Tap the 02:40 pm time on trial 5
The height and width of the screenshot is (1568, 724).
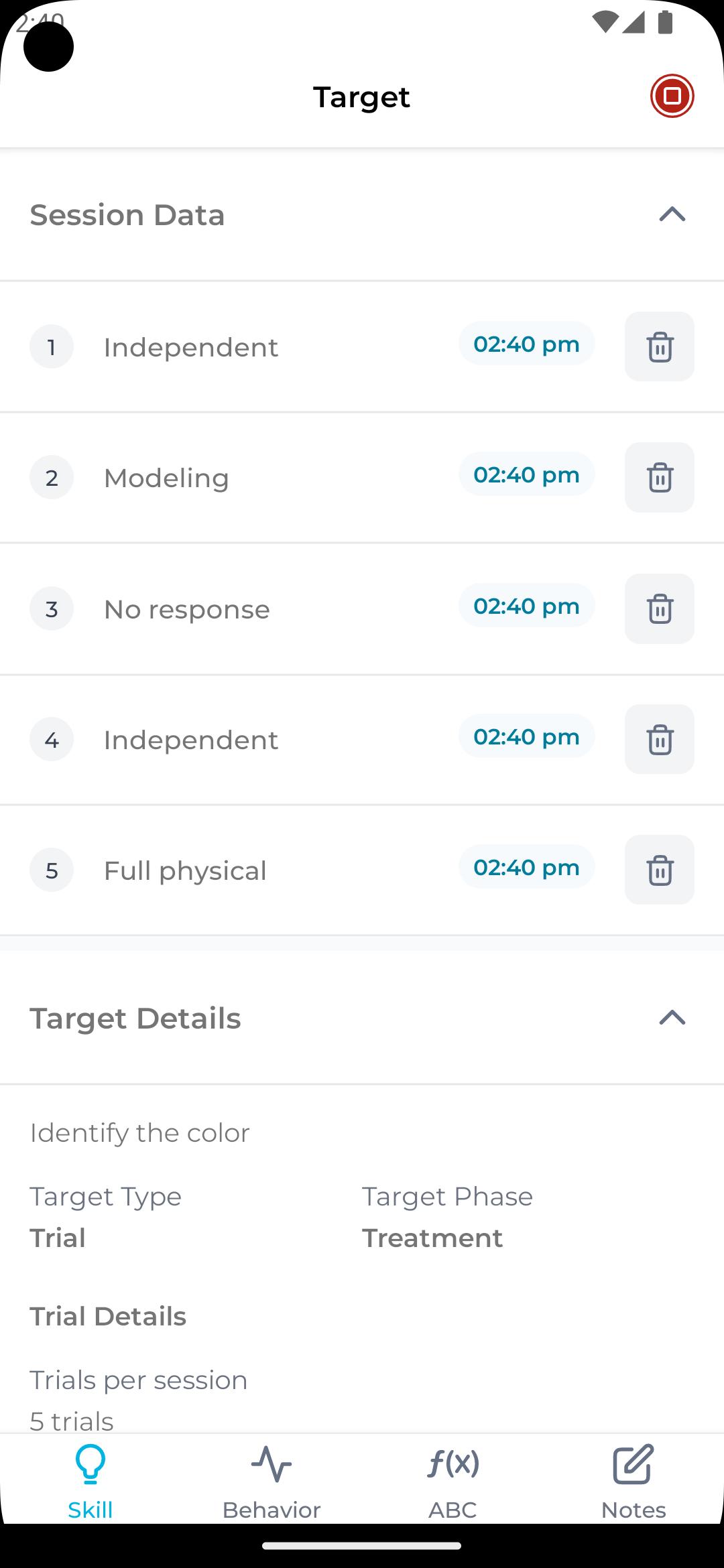pyautogui.click(x=526, y=867)
